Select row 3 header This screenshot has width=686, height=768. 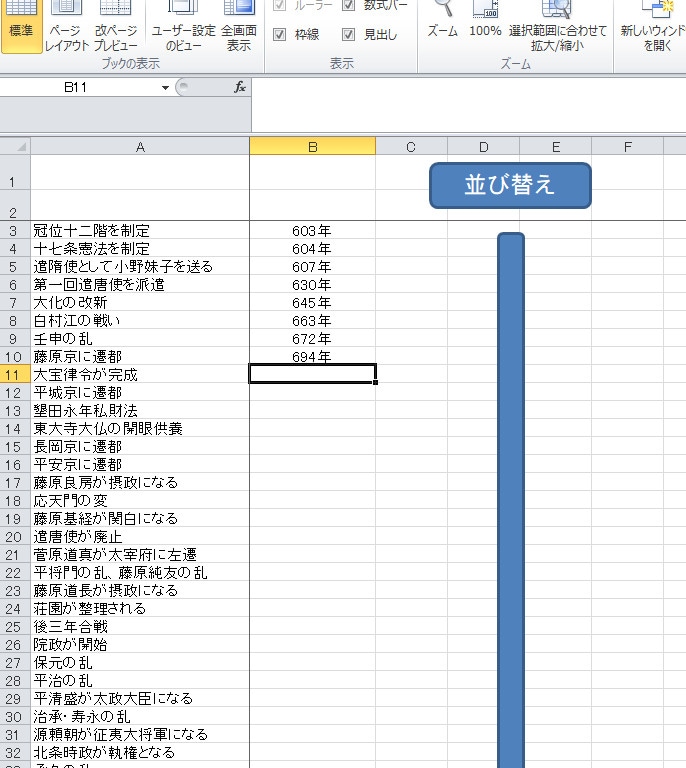[x=15, y=230]
